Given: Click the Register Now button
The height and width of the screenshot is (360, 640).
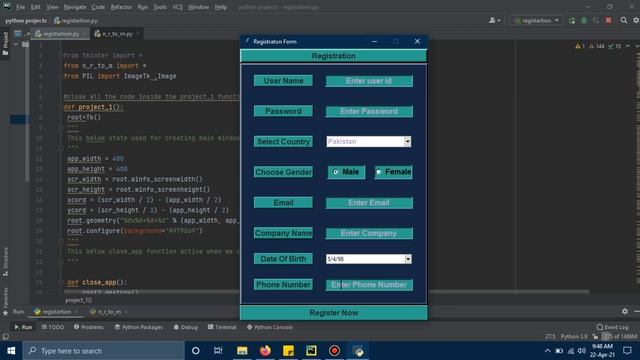Looking at the screenshot, I should click(333, 313).
